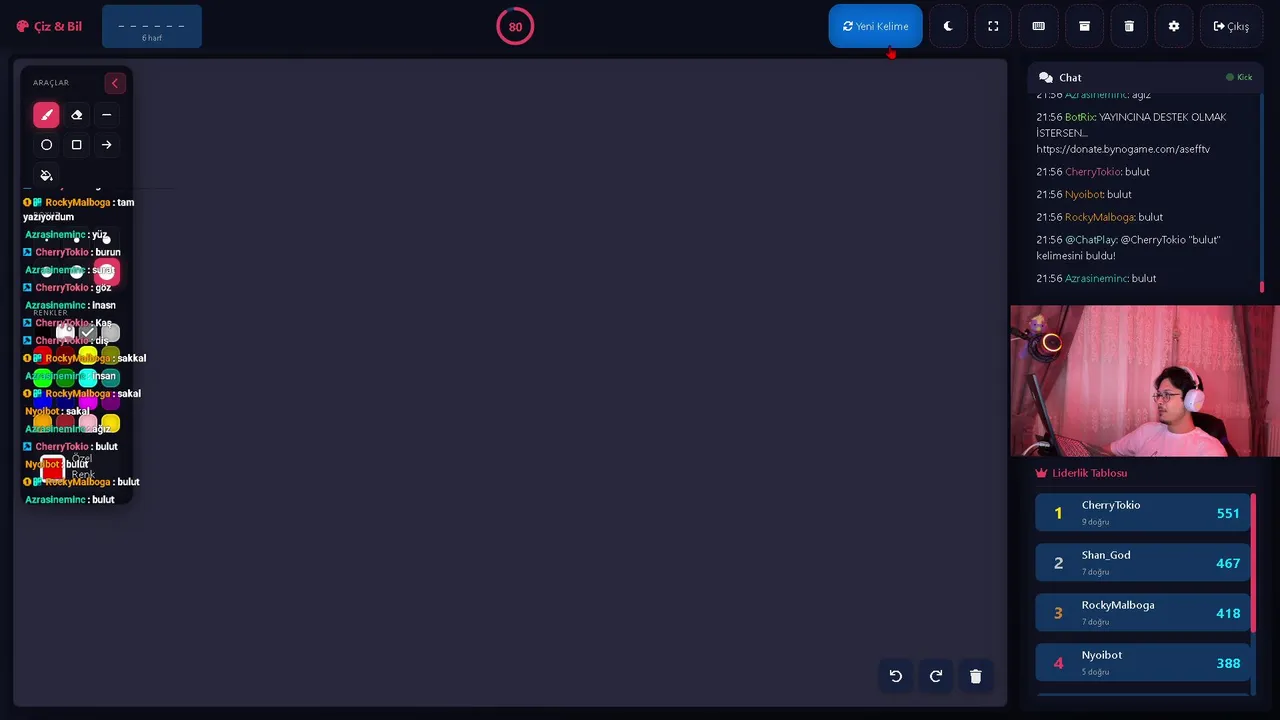This screenshot has width=1280, height=720.
Task: Pick the cyan color swatch
Action: 88,377
